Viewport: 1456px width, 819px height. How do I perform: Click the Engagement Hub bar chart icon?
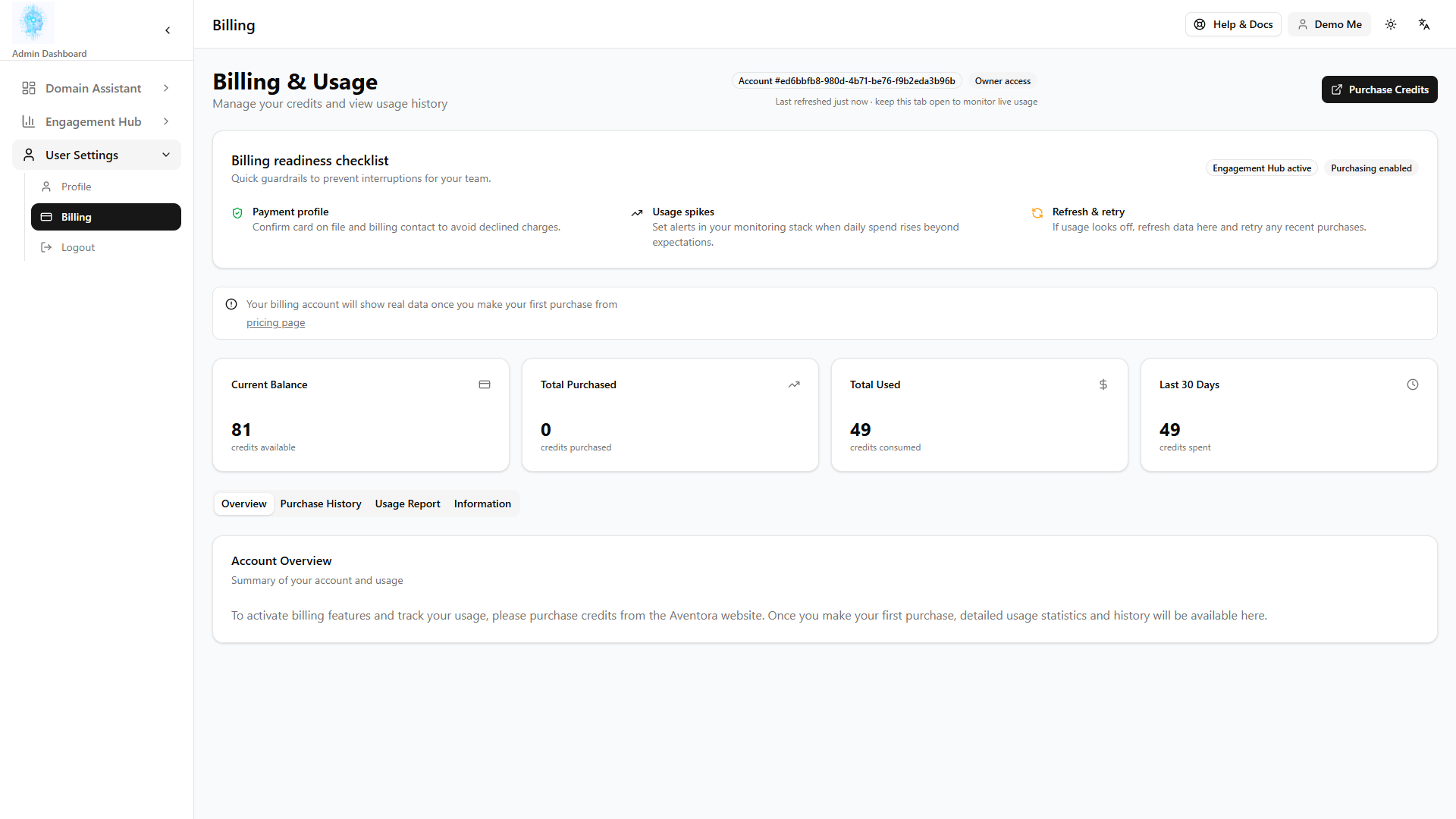click(x=29, y=121)
